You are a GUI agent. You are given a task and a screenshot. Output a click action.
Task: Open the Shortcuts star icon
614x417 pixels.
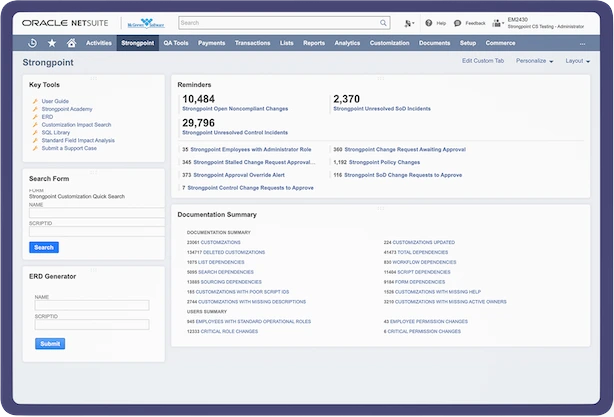(x=52, y=43)
